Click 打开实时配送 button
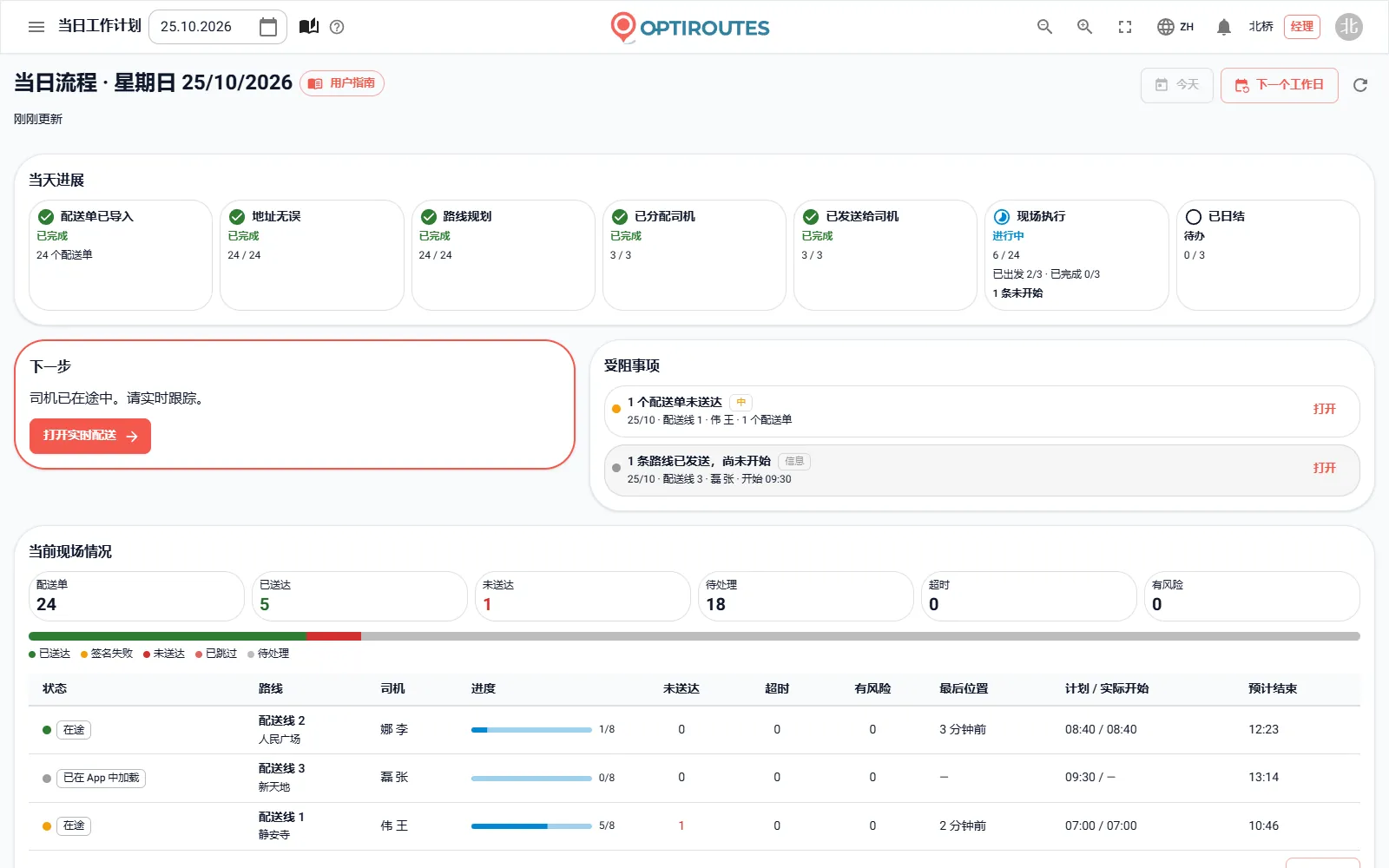The image size is (1389, 868). point(90,436)
